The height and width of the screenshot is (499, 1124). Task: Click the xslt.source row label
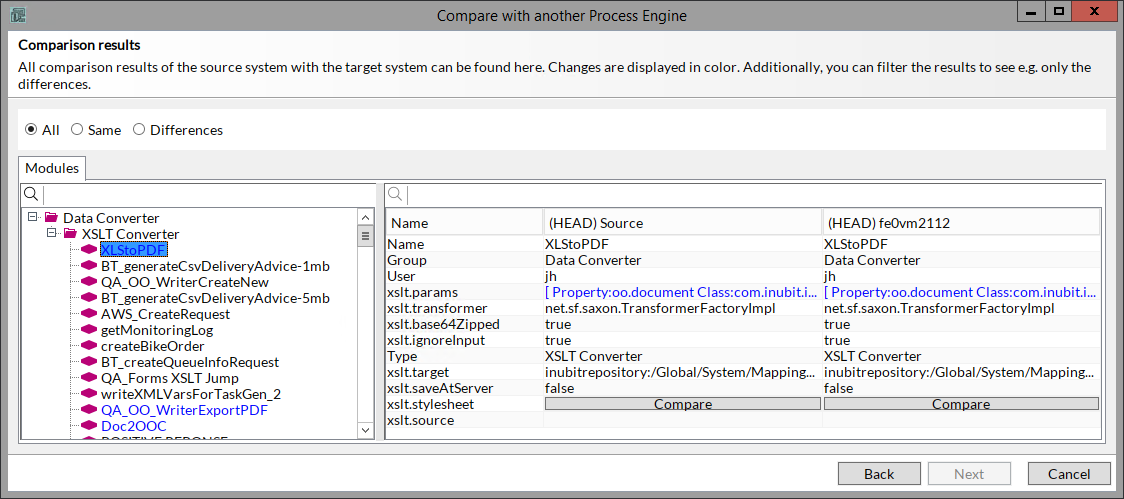(421, 420)
